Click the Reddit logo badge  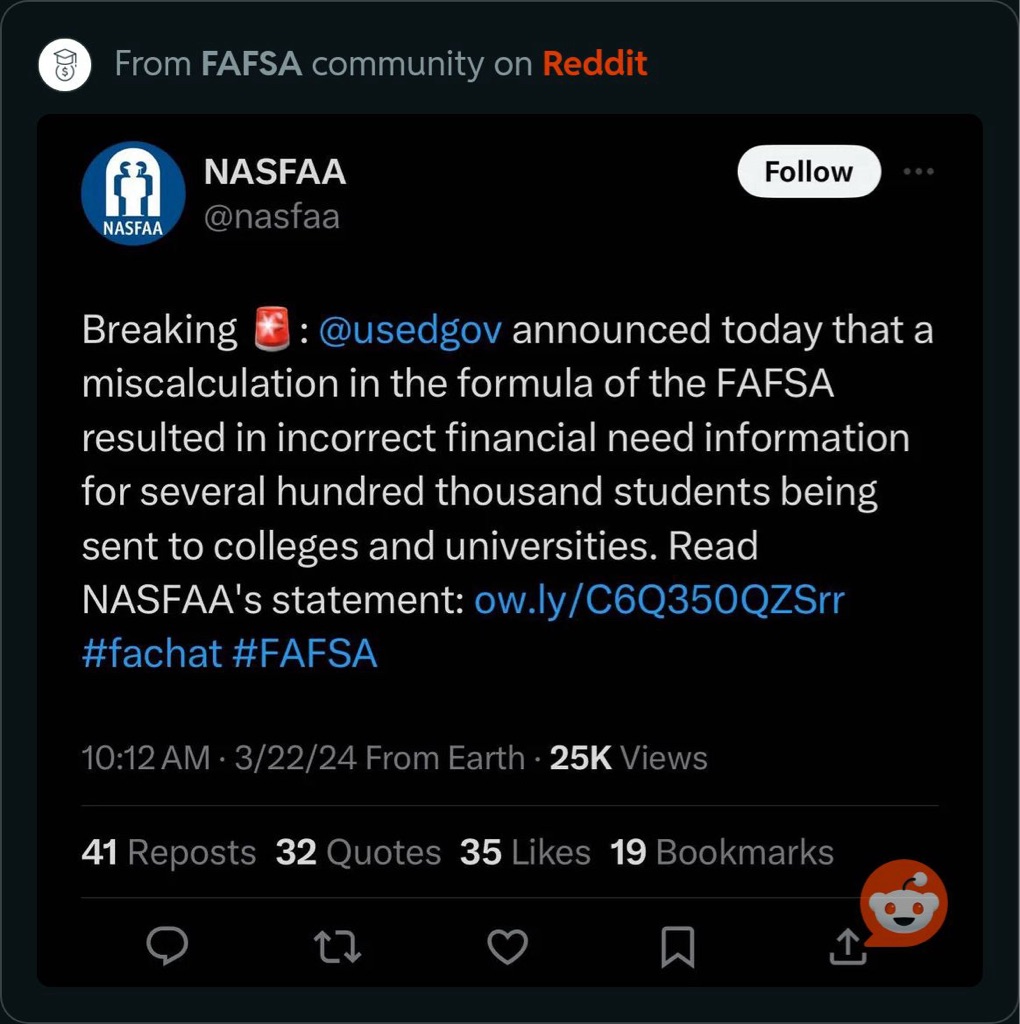[903, 903]
